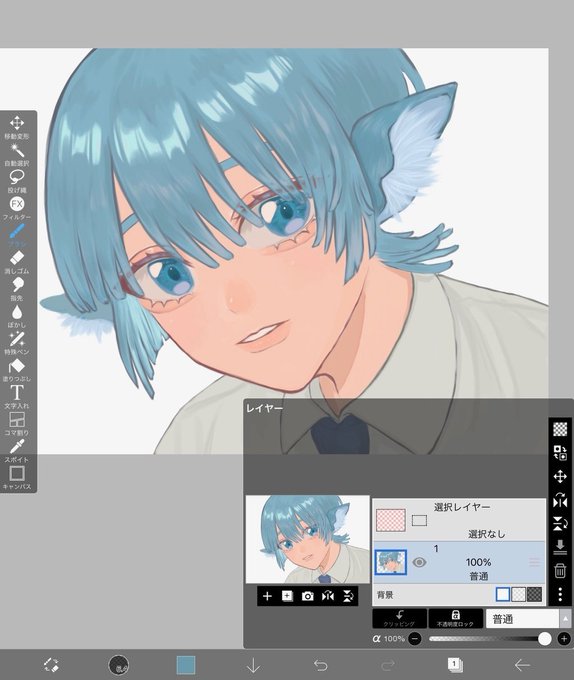Select the Lasso (投げ縄) tool

(x=17, y=181)
